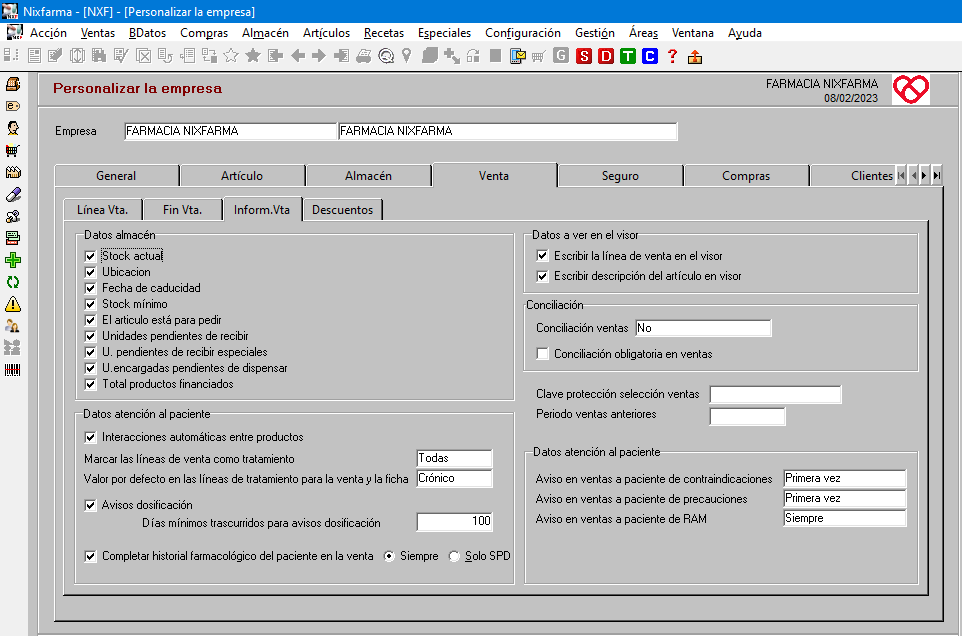Toggle Avisos dosificación checkbox
The height and width of the screenshot is (636, 962).
pos(91,505)
